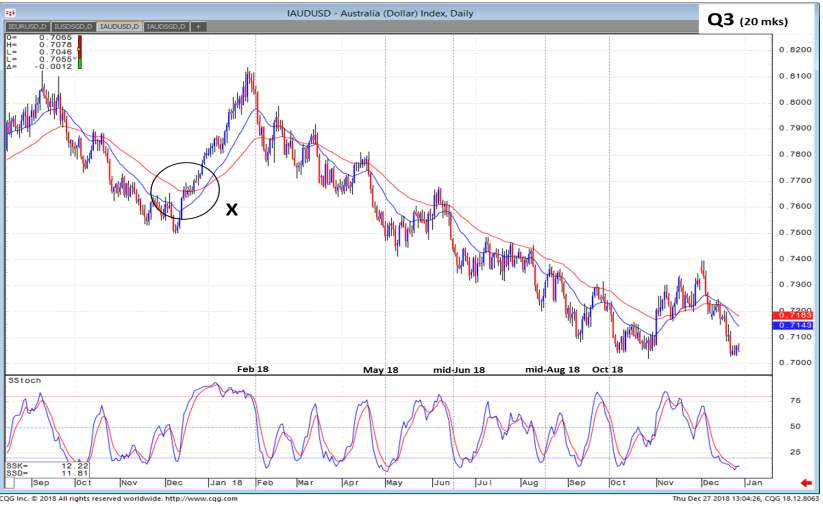Add a new chart tab with plus
The width and height of the screenshot is (823, 506).
click(198, 27)
